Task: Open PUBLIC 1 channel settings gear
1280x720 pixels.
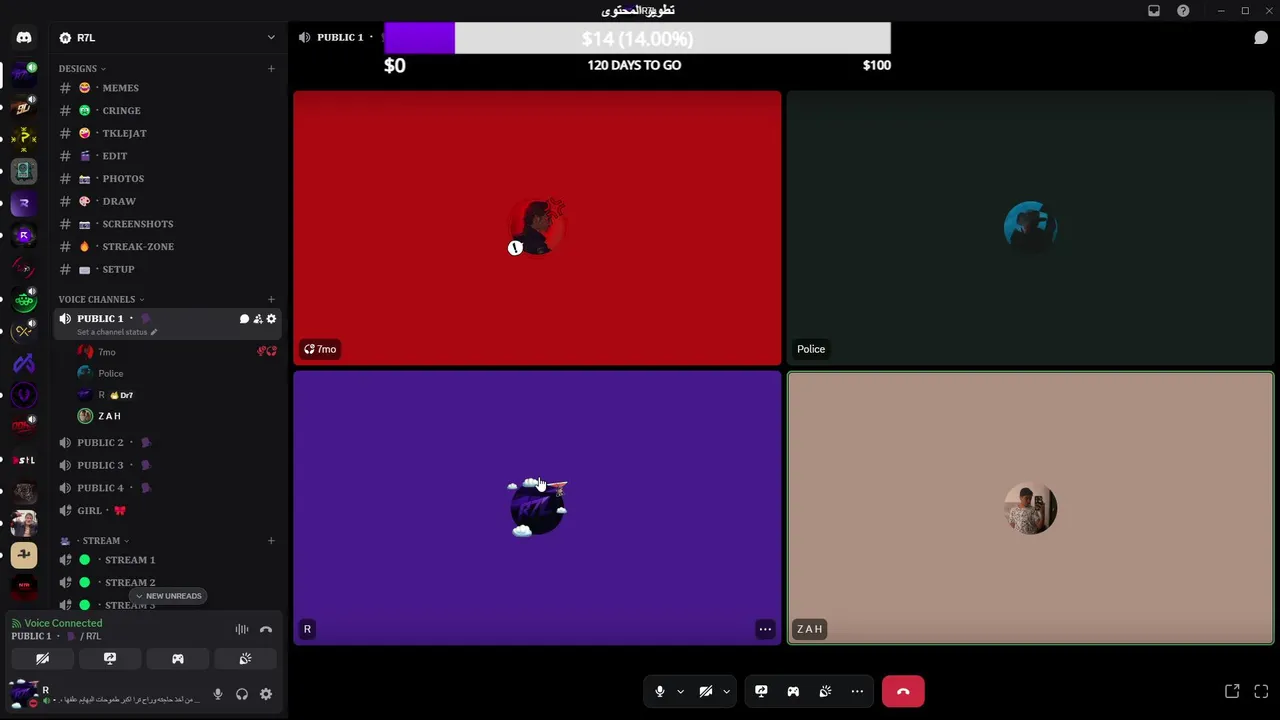Action: (x=271, y=319)
